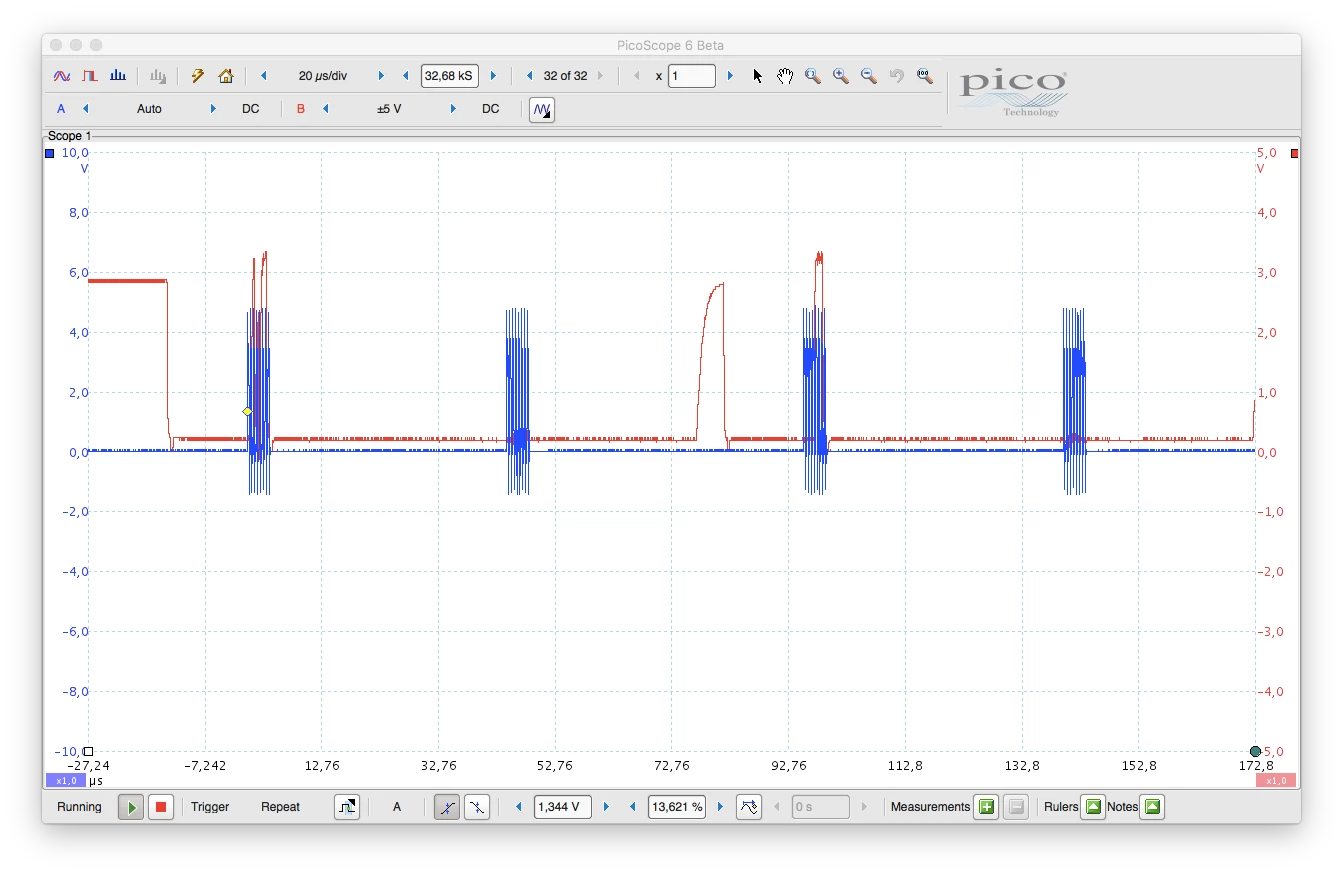This screenshot has height=874, width=1343.
Task: Open the Repeat trigger mode dropdown
Action: [281, 807]
